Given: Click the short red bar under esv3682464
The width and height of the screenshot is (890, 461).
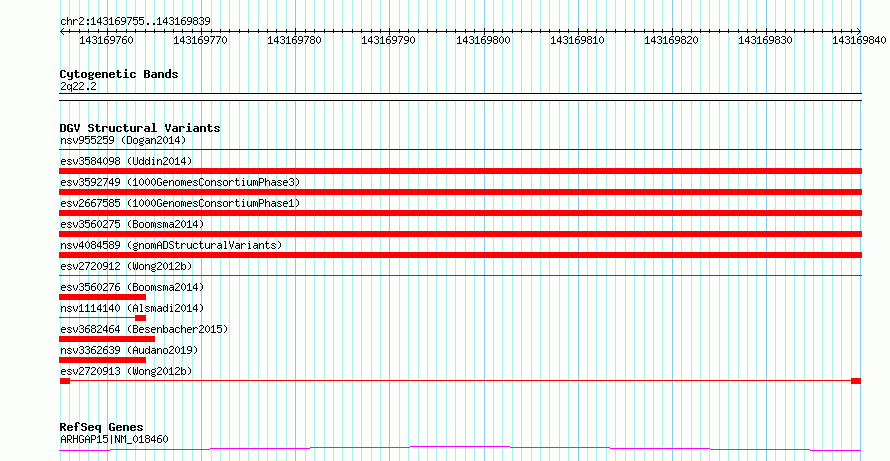Looking at the screenshot, I should coord(107,339).
